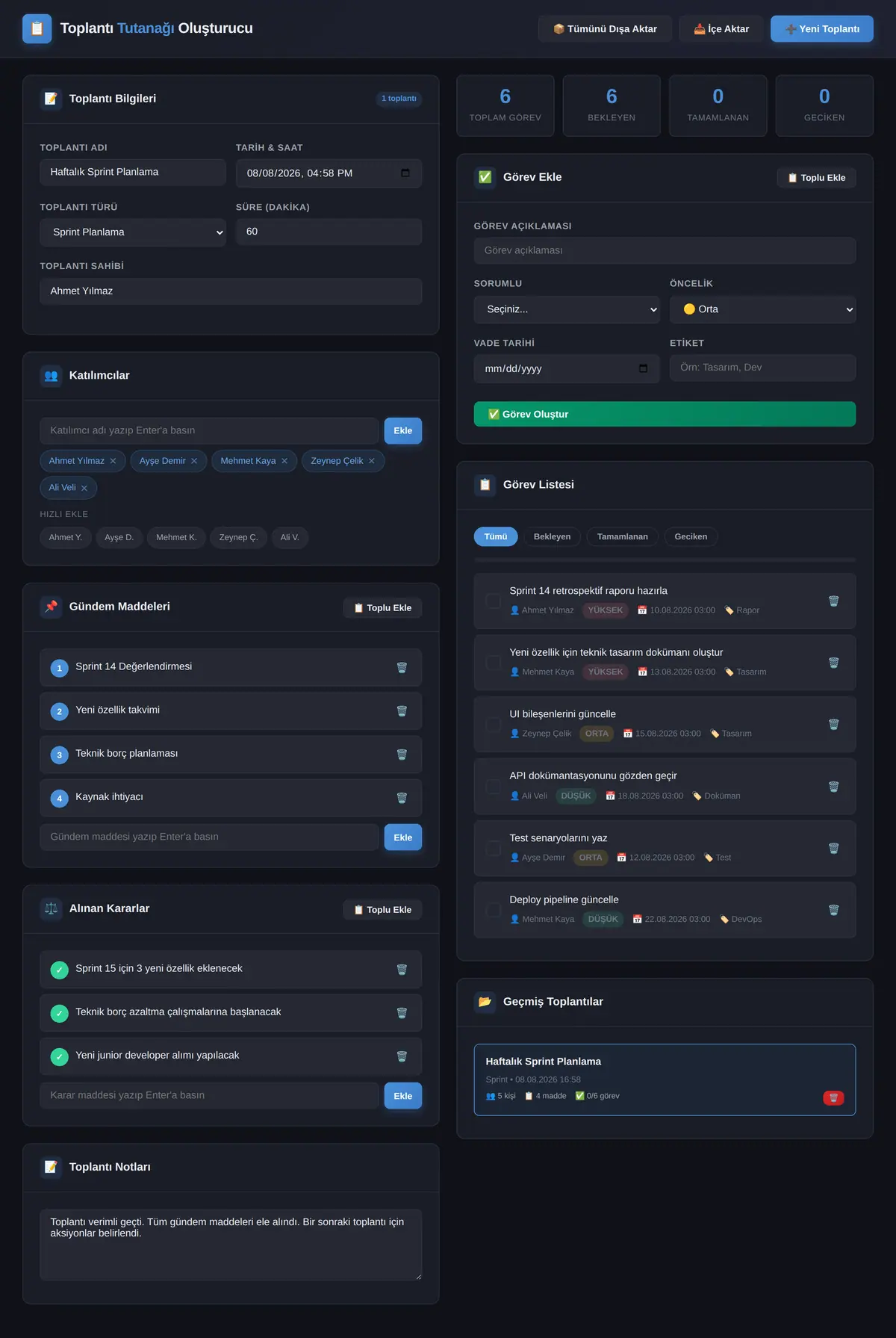This screenshot has height=1338, width=896.
Task: Mark teknik tasarım dokümanı task complete
Action: coord(494,662)
